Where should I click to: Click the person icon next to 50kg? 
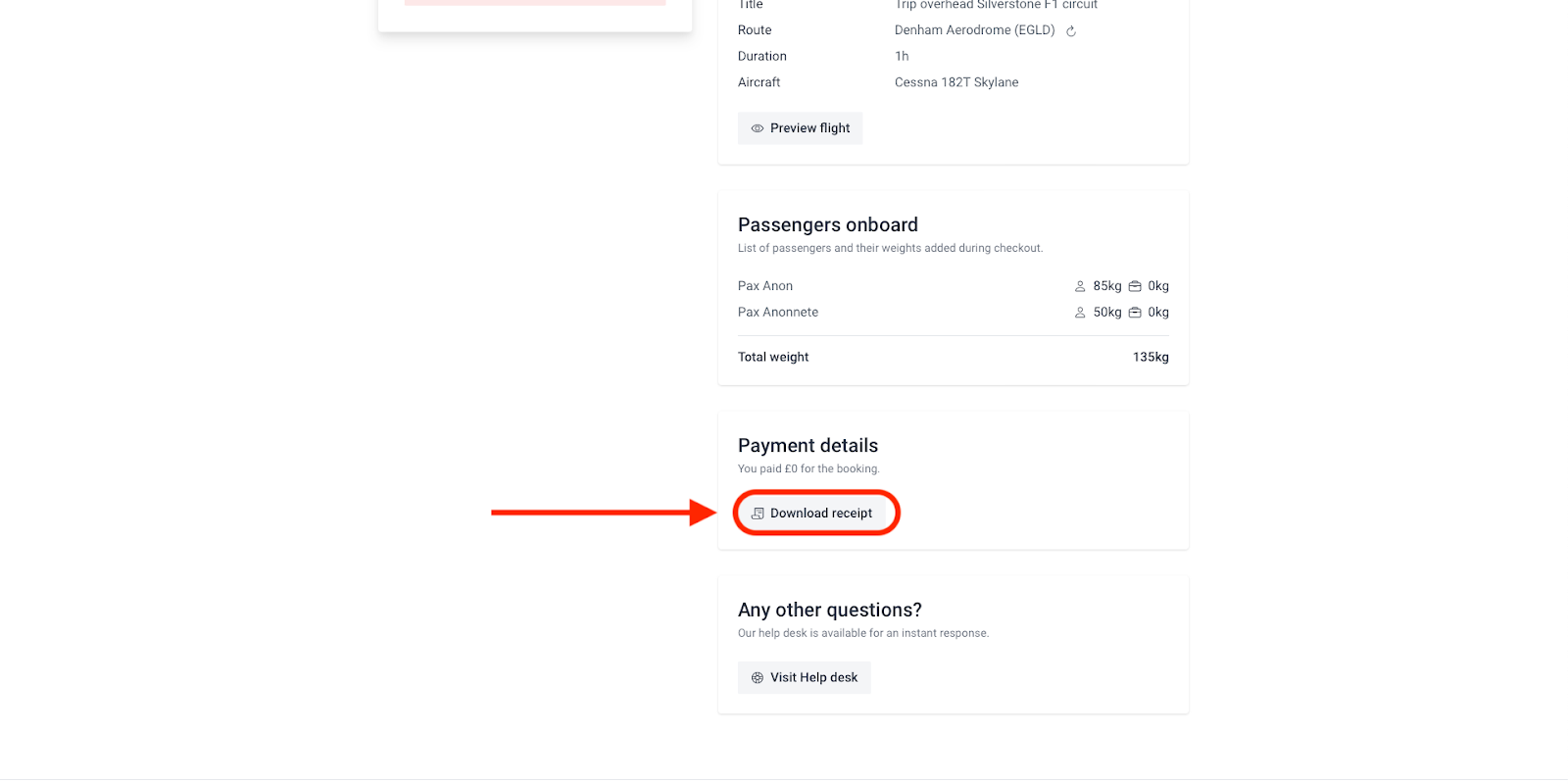tap(1080, 313)
